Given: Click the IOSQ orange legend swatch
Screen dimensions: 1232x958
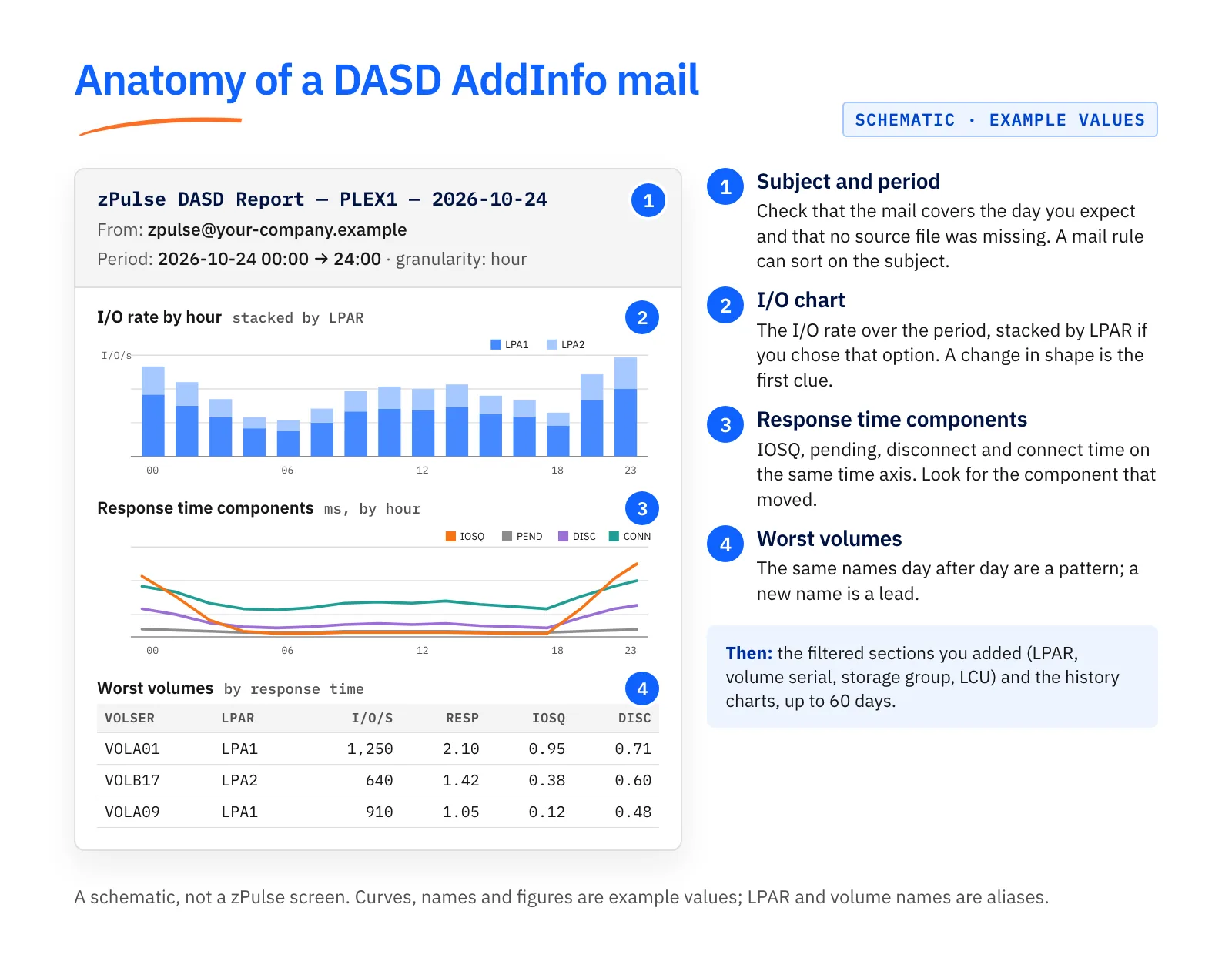Looking at the screenshot, I should tap(451, 536).
